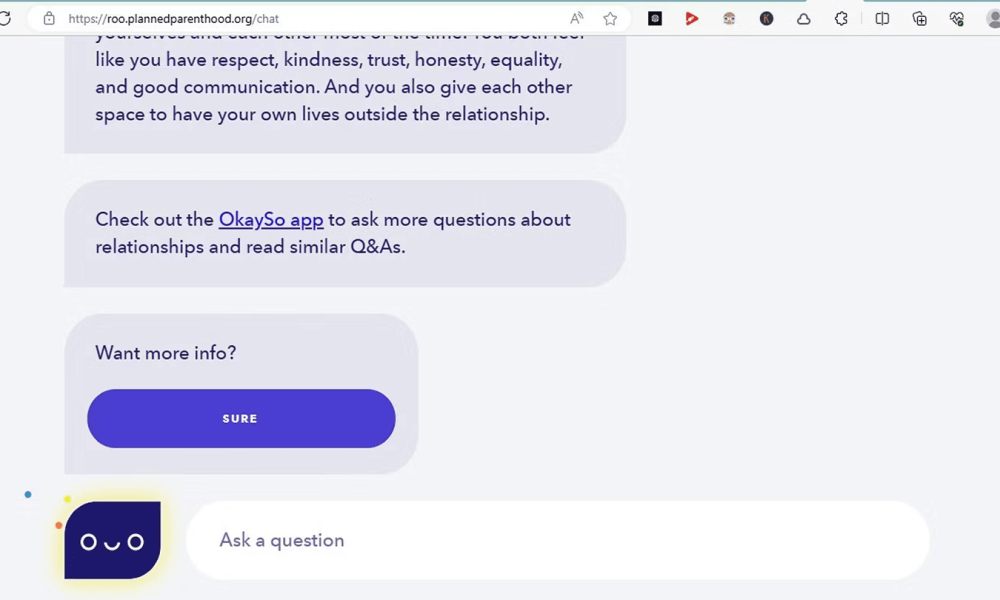Open Read aloud from address bar
The image size is (1000, 600).
click(577, 18)
